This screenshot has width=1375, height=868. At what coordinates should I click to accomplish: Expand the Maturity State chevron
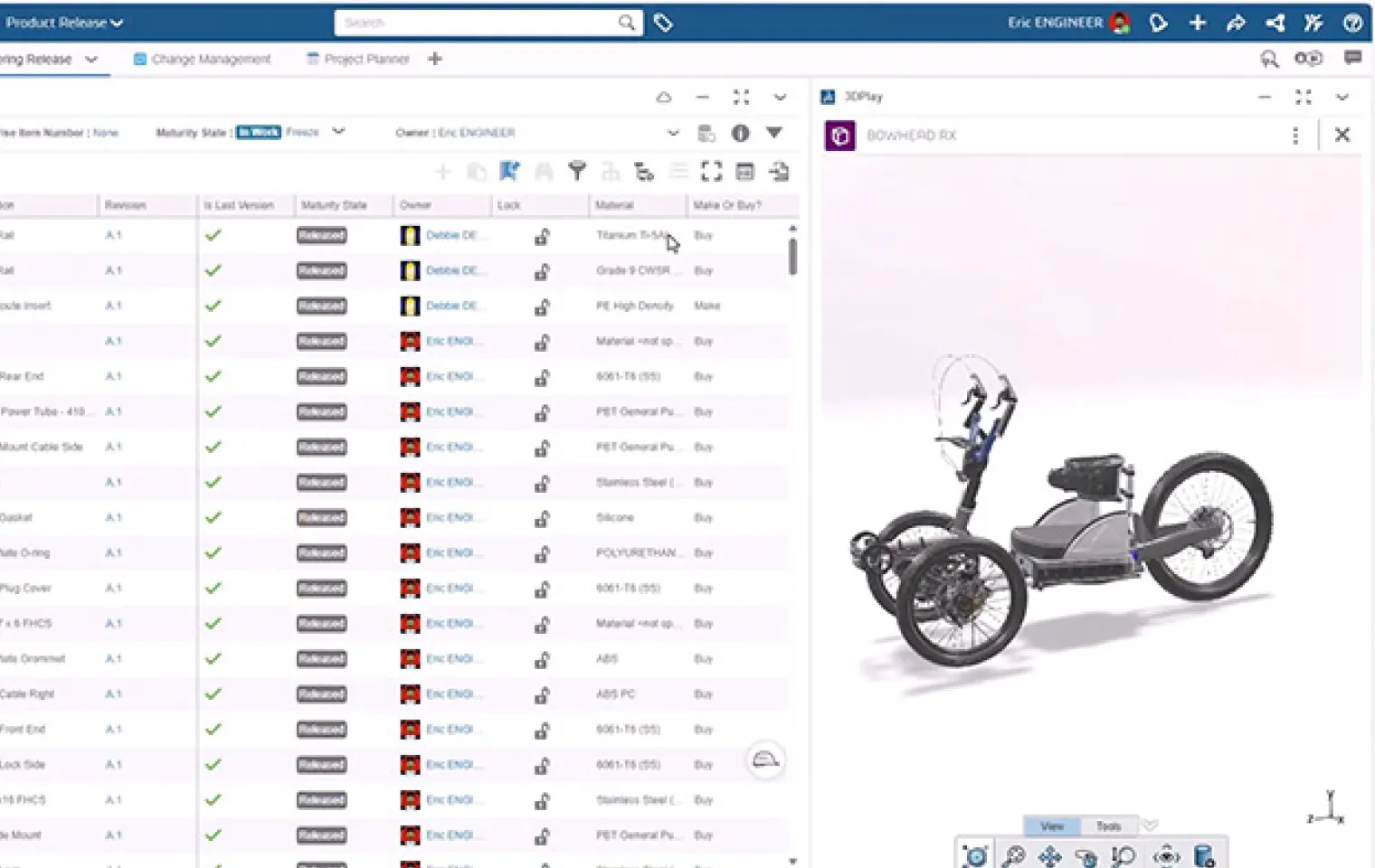click(338, 132)
